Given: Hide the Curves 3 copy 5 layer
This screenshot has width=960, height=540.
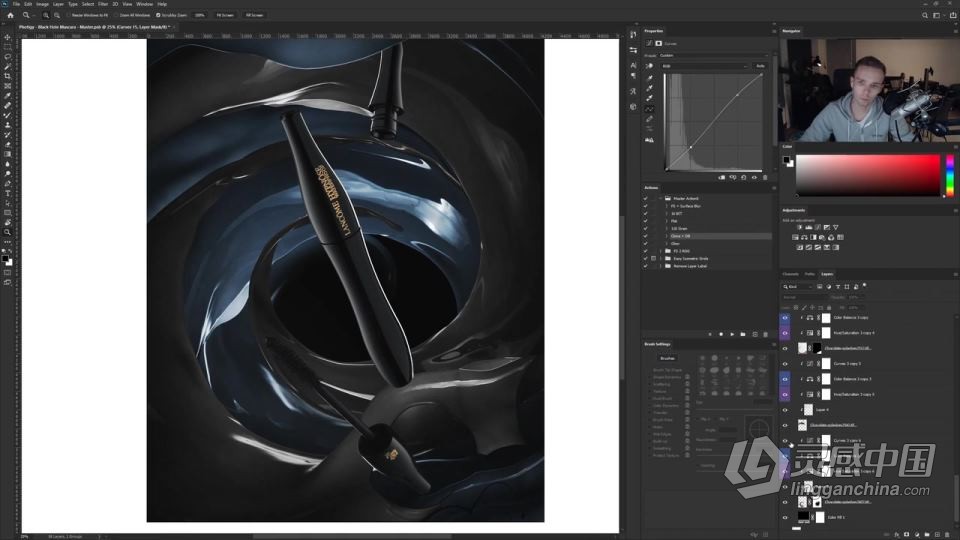Looking at the screenshot, I should tap(785, 364).
